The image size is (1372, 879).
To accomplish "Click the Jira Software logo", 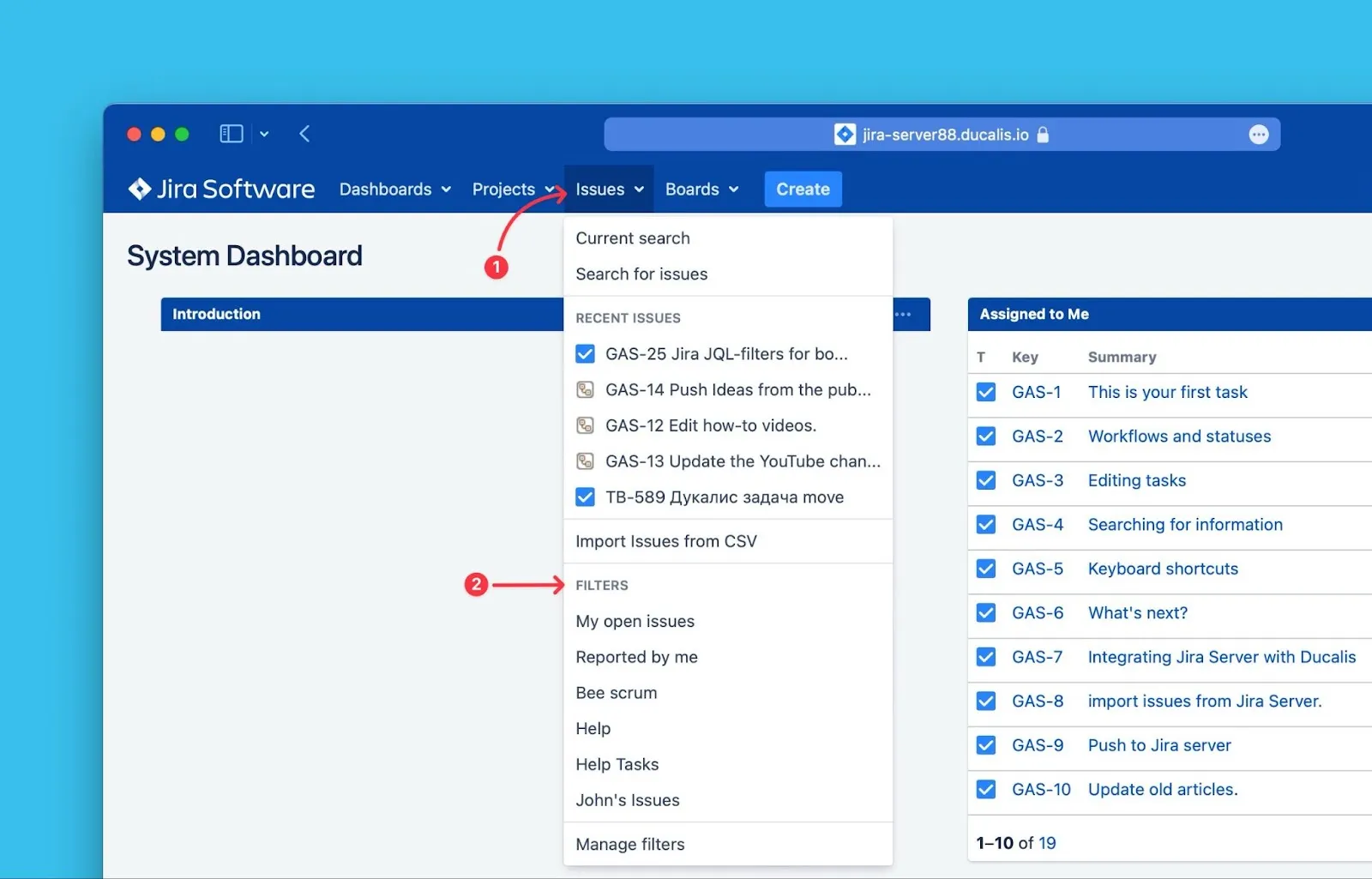I will [221, 189].
